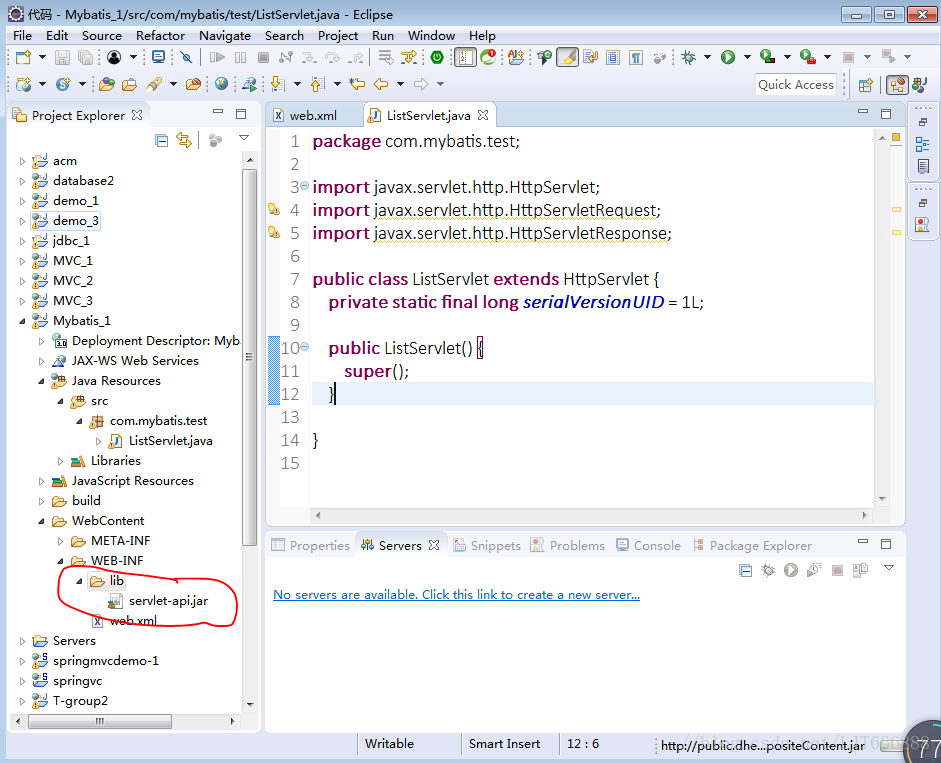941x763 pixels.
Task: Select servlet-api.jar in the tree
Action: pos(159,601)
